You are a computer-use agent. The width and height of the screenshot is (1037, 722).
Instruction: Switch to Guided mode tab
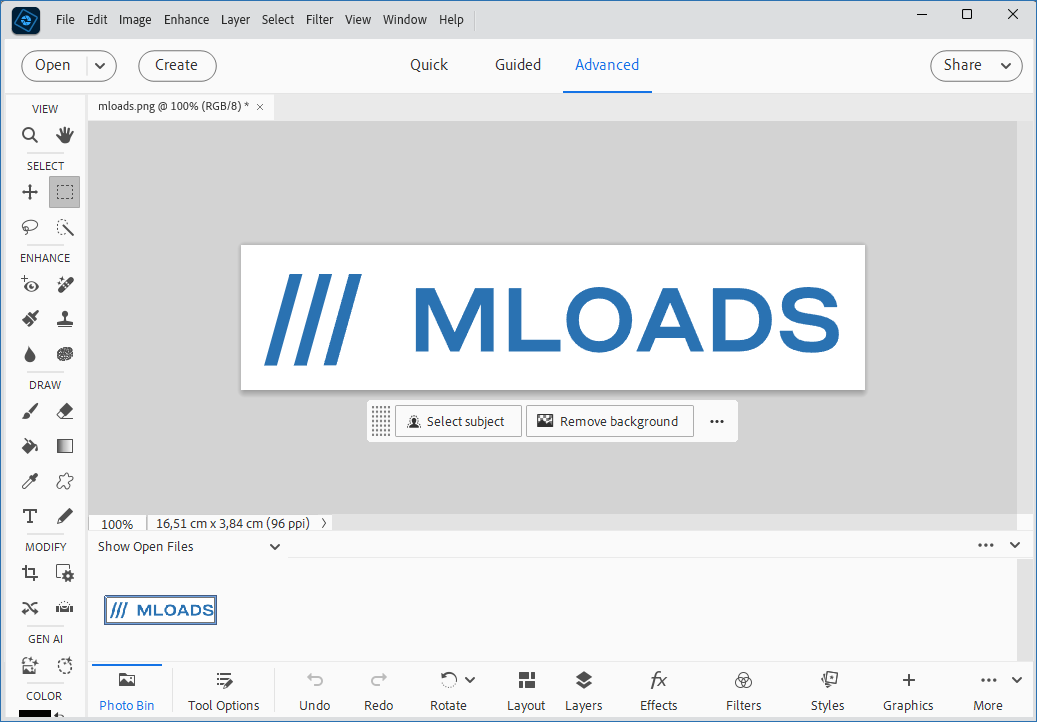coord(518,65)
